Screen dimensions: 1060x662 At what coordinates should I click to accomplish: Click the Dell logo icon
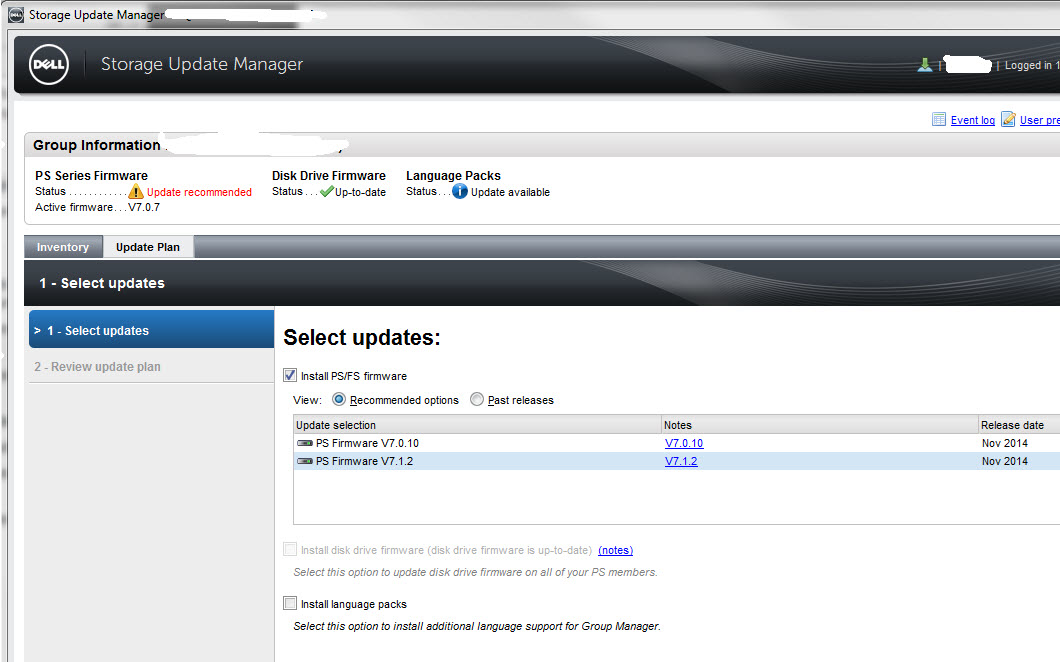pos(49,64)
